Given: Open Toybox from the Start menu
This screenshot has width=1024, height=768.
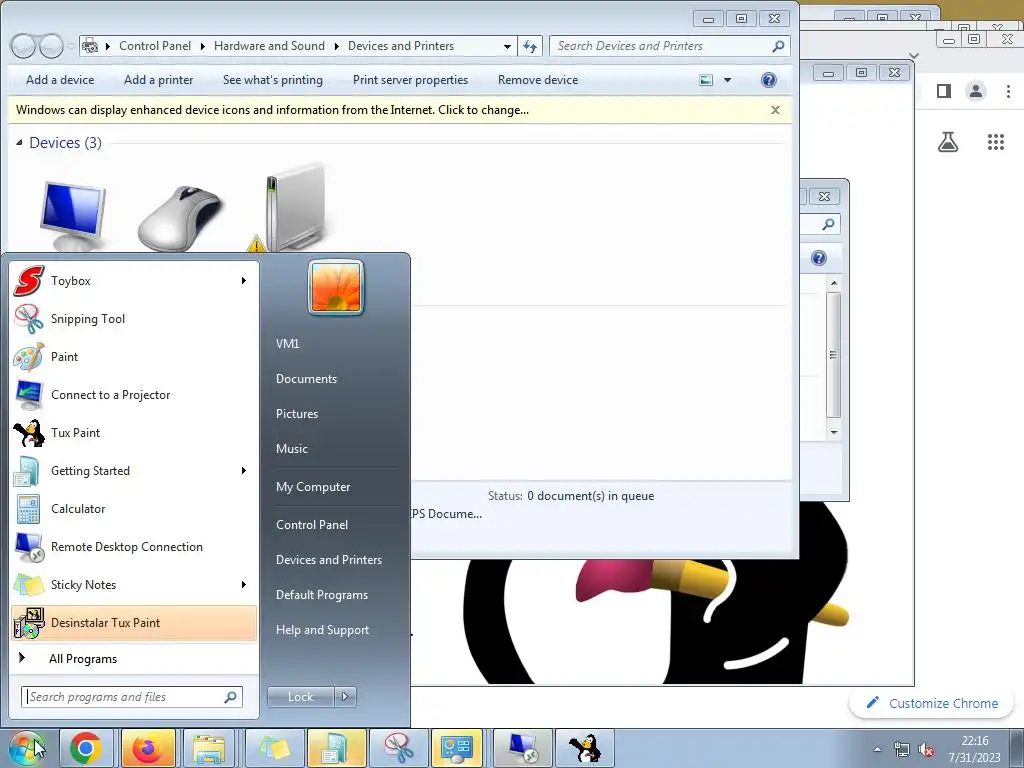Looking at the screenshot, I should pos(134,281).
